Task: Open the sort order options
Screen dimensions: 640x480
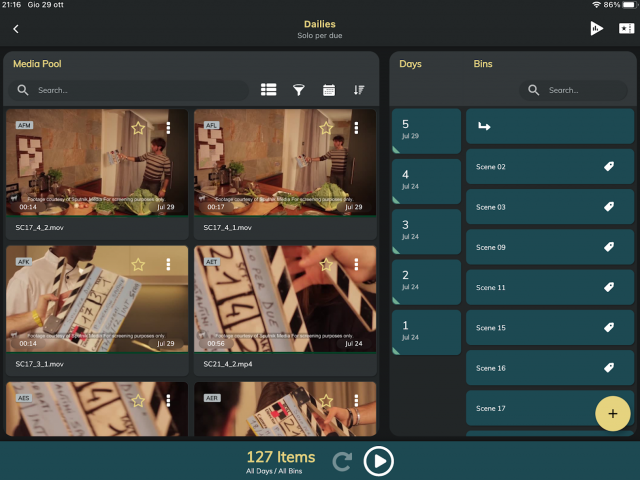Action: [359, 90]
